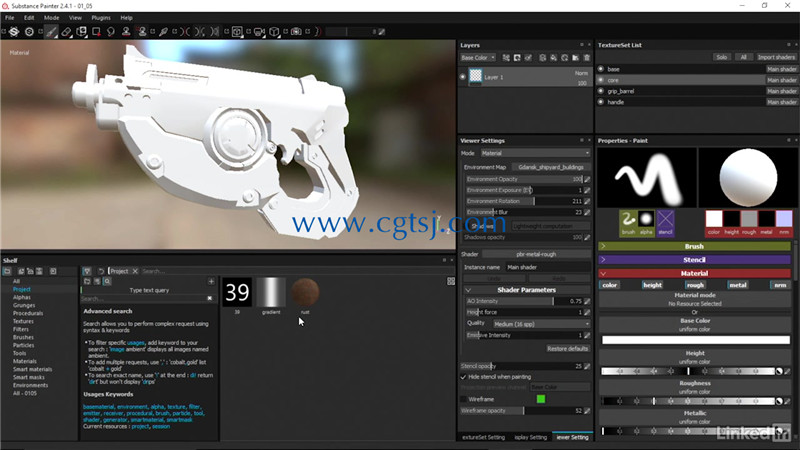The height and width of the screenshot is (450, 800).
Task: Click the Restore defaults button
Action: (567, 348)
